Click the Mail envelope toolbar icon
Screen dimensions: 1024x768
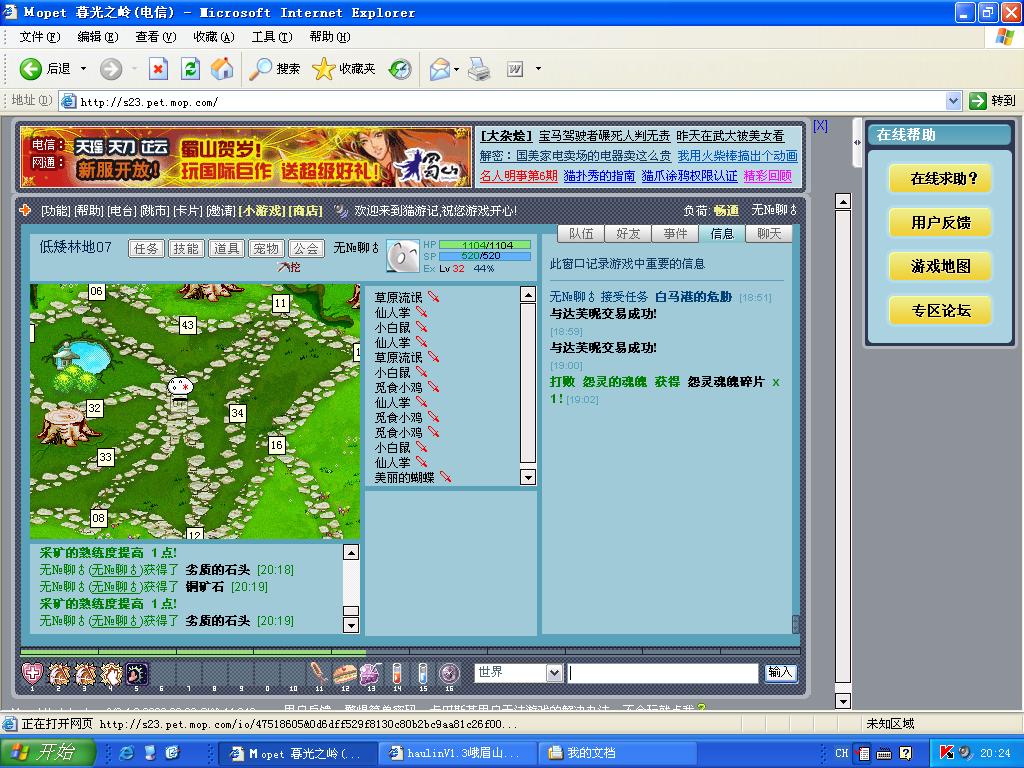440,69
